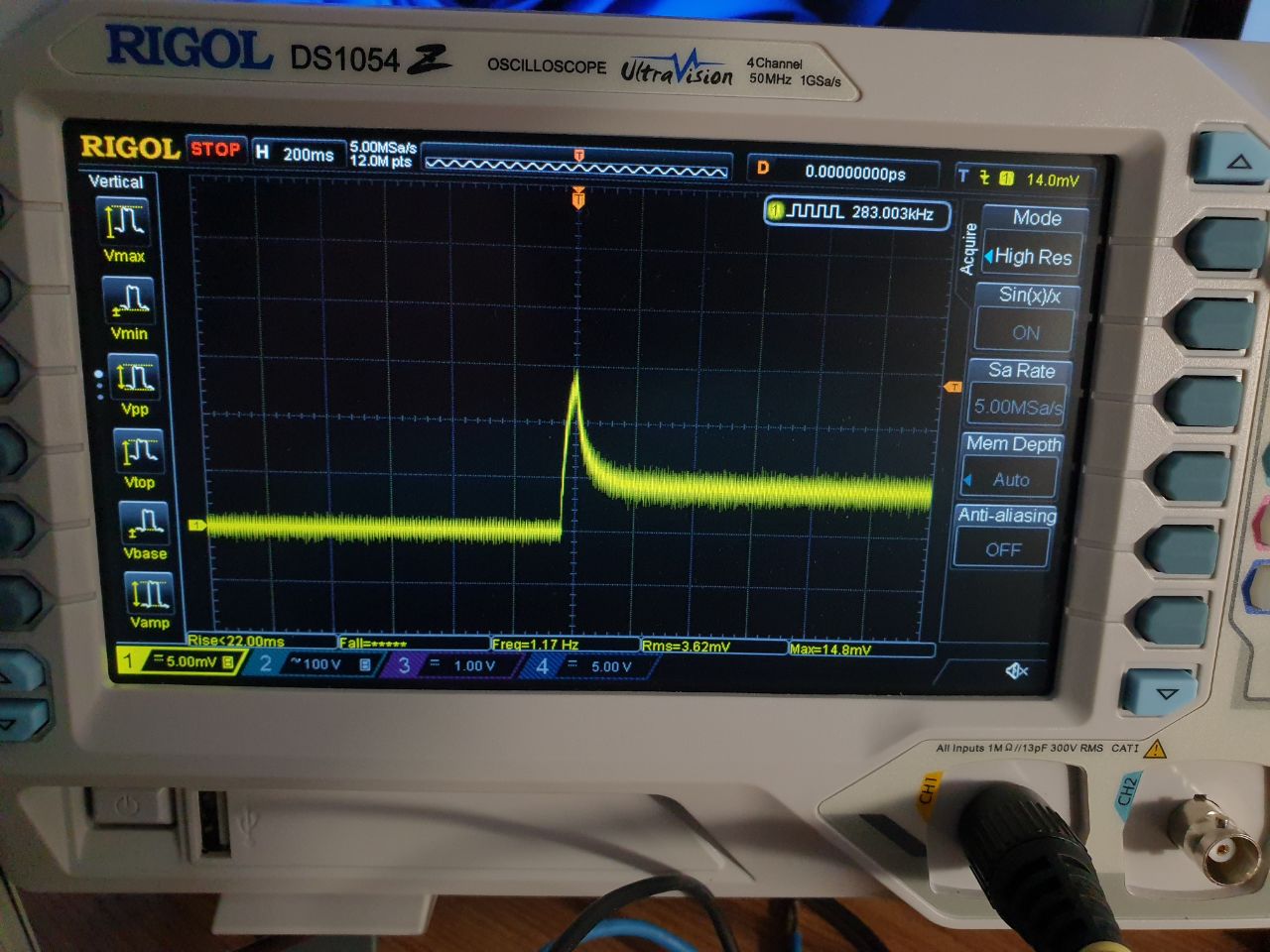Open the Mem Depth Auto selector
1270x952 pixels.
pyautogui.click(x=1010, y=480)
